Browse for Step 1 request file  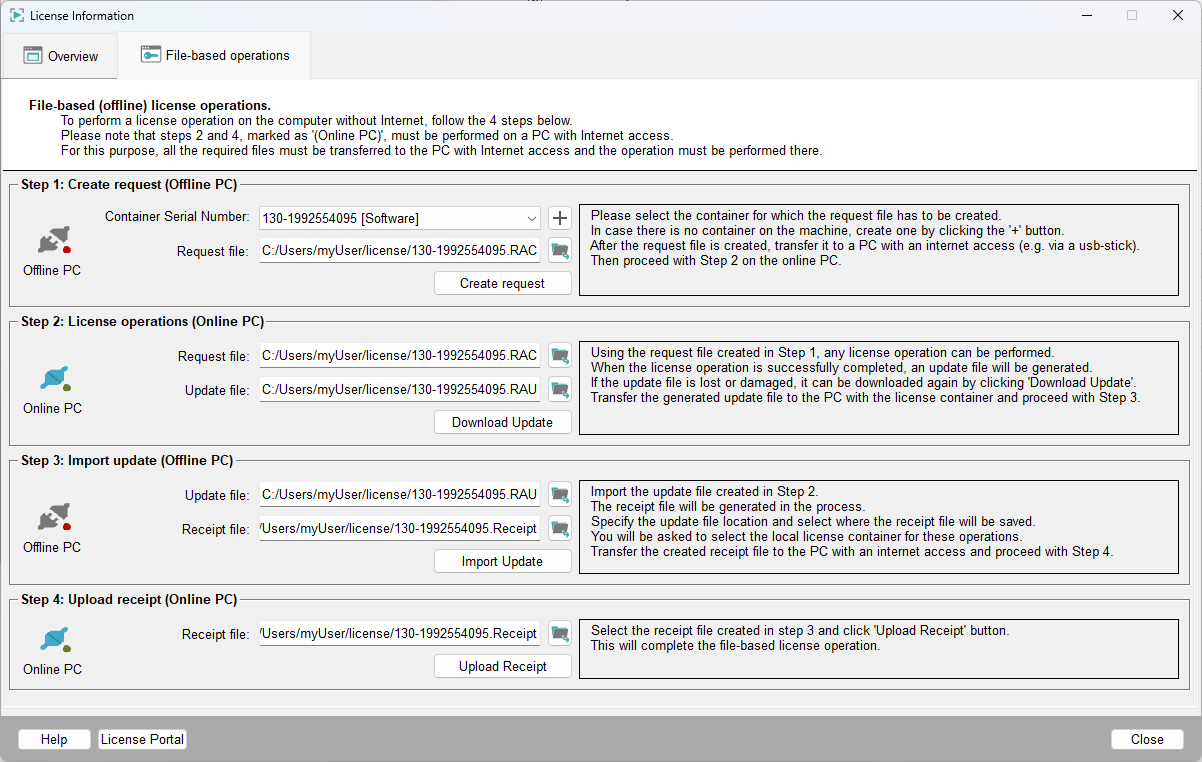click(x=560, y=251)
